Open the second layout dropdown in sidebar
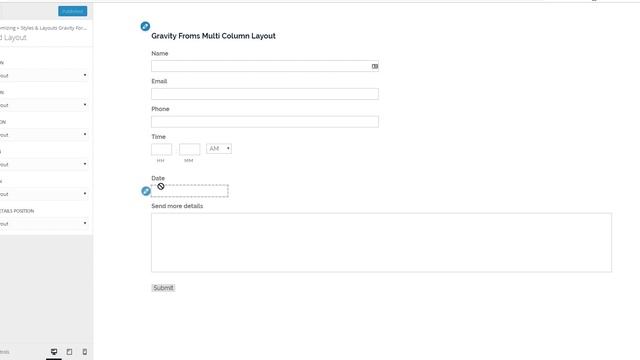This screenshot has width=640, height=360. coord(44,105)
